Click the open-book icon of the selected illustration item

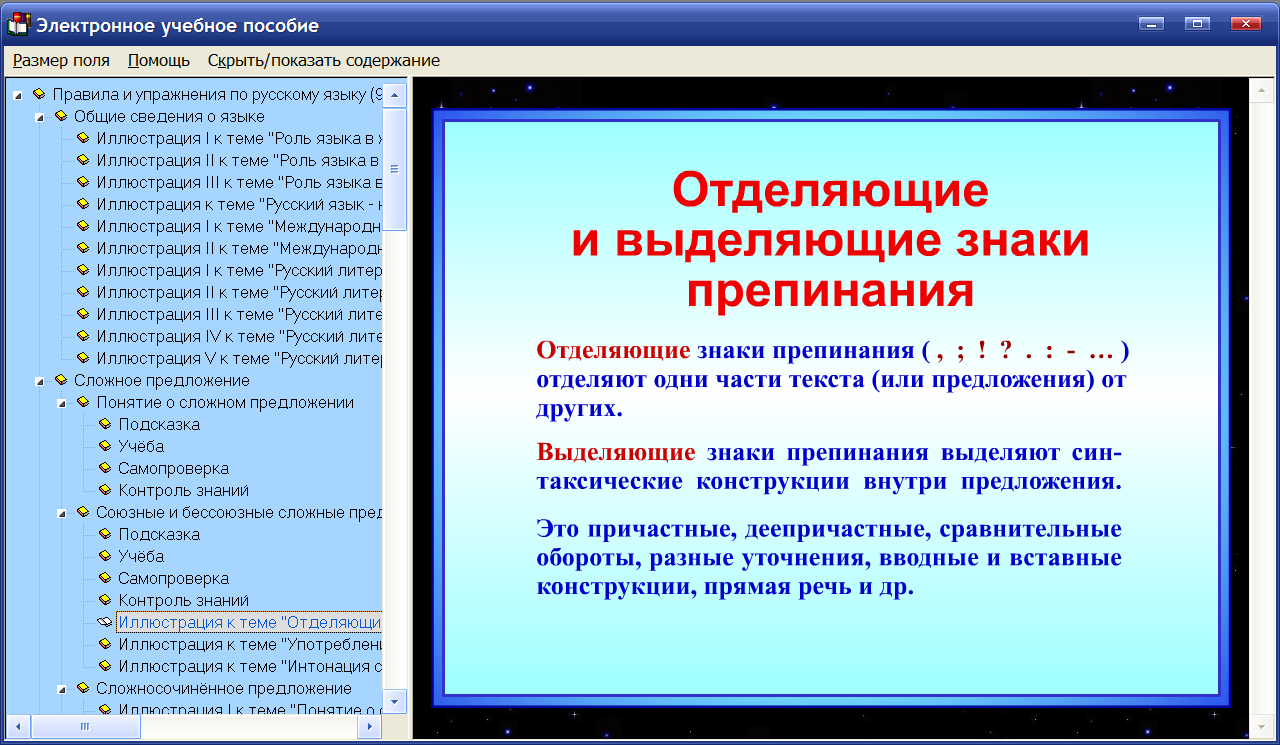pos(104,621)
